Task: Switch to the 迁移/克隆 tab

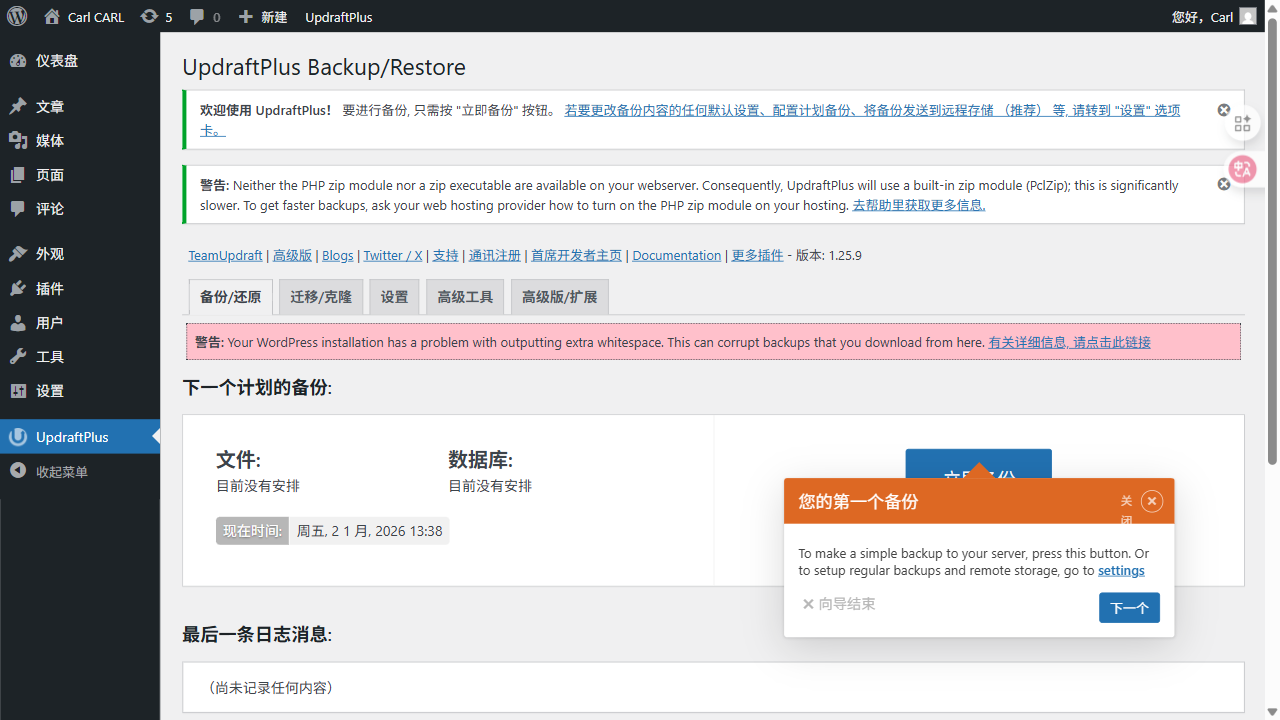Action: coord(320,296)
